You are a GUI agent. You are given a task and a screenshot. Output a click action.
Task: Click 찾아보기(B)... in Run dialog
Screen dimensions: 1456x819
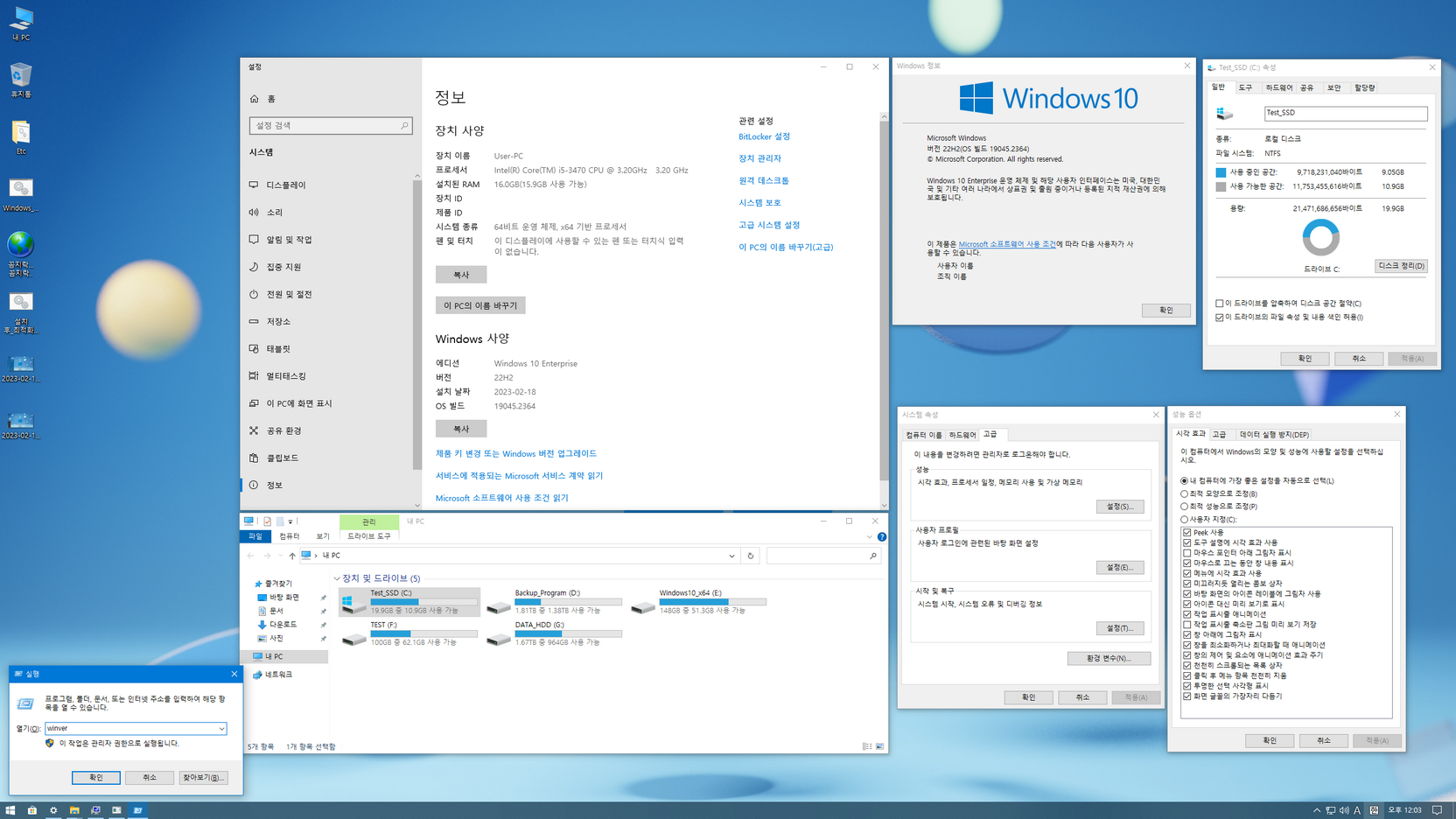pyautogui.click(x=203, y=777)
